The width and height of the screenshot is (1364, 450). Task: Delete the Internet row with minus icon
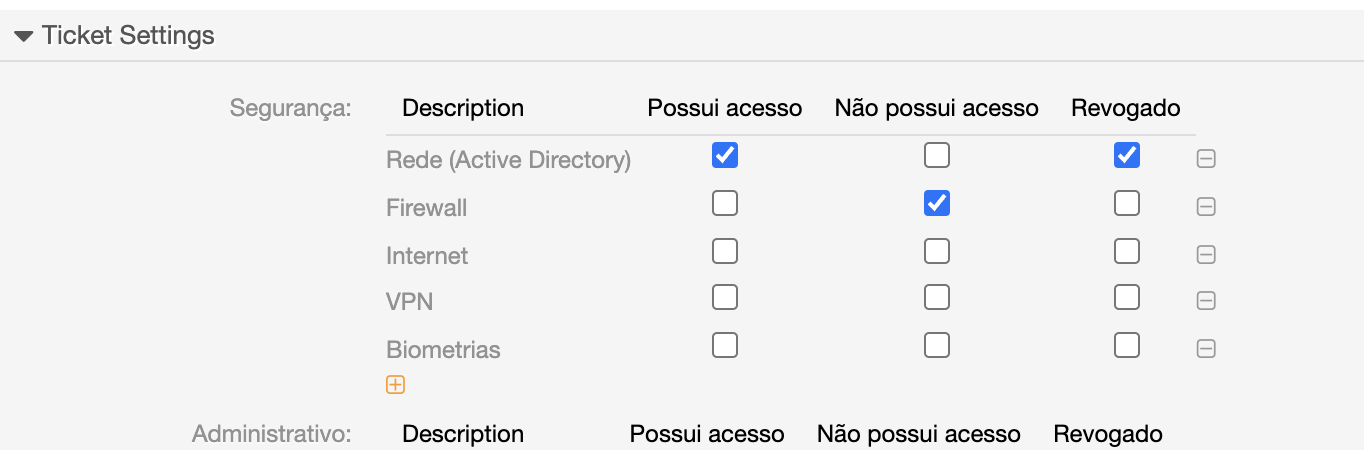tap(1206, 254)
